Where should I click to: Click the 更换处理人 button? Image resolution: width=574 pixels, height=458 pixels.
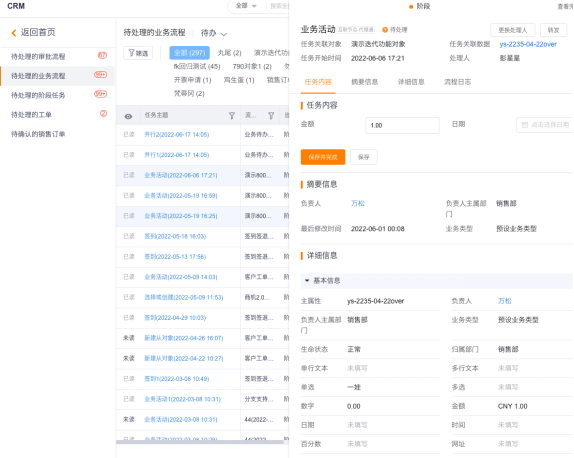click(x=512, y=30)
